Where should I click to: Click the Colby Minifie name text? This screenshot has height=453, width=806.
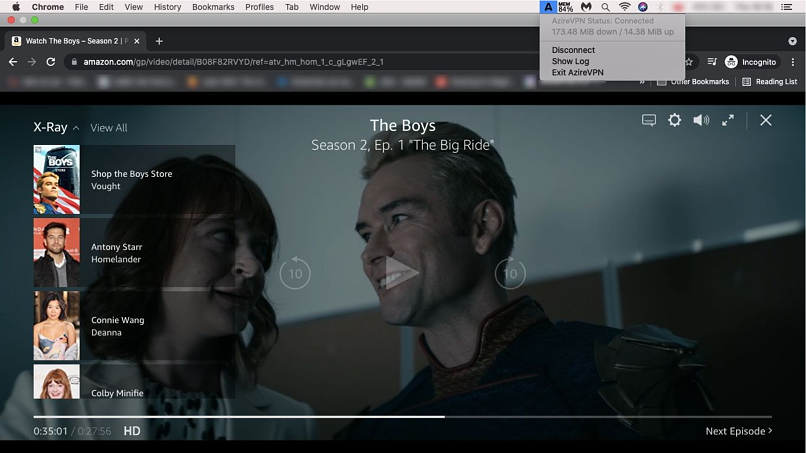[x=117, y=393]
